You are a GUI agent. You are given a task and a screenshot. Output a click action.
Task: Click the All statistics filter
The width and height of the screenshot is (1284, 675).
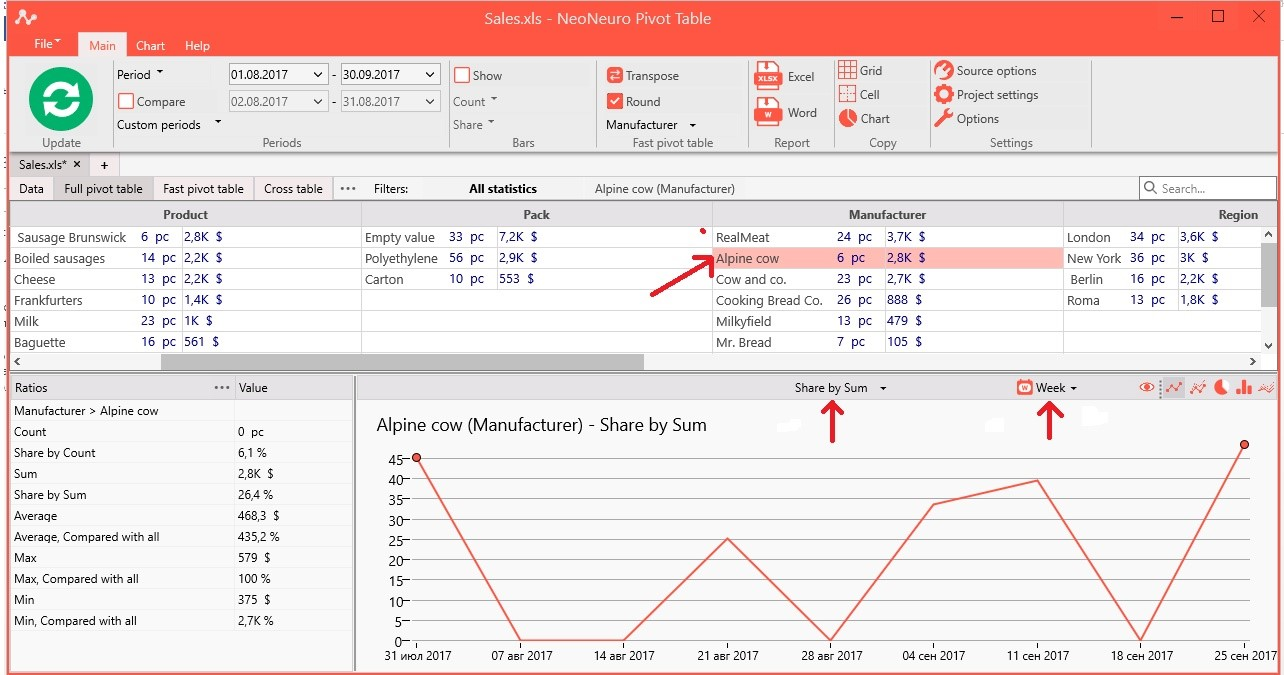pos(503,188)
